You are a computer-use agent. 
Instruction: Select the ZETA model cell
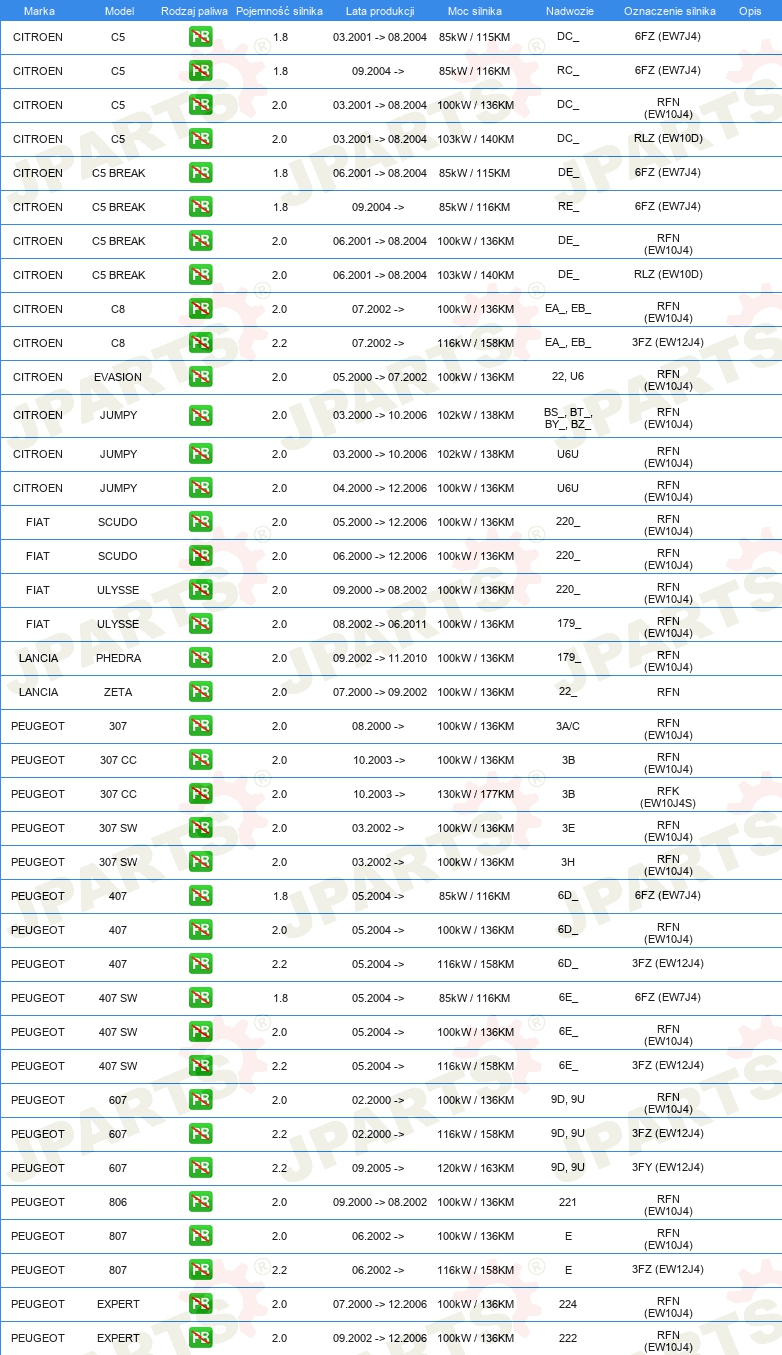click(x=118, y=692)
